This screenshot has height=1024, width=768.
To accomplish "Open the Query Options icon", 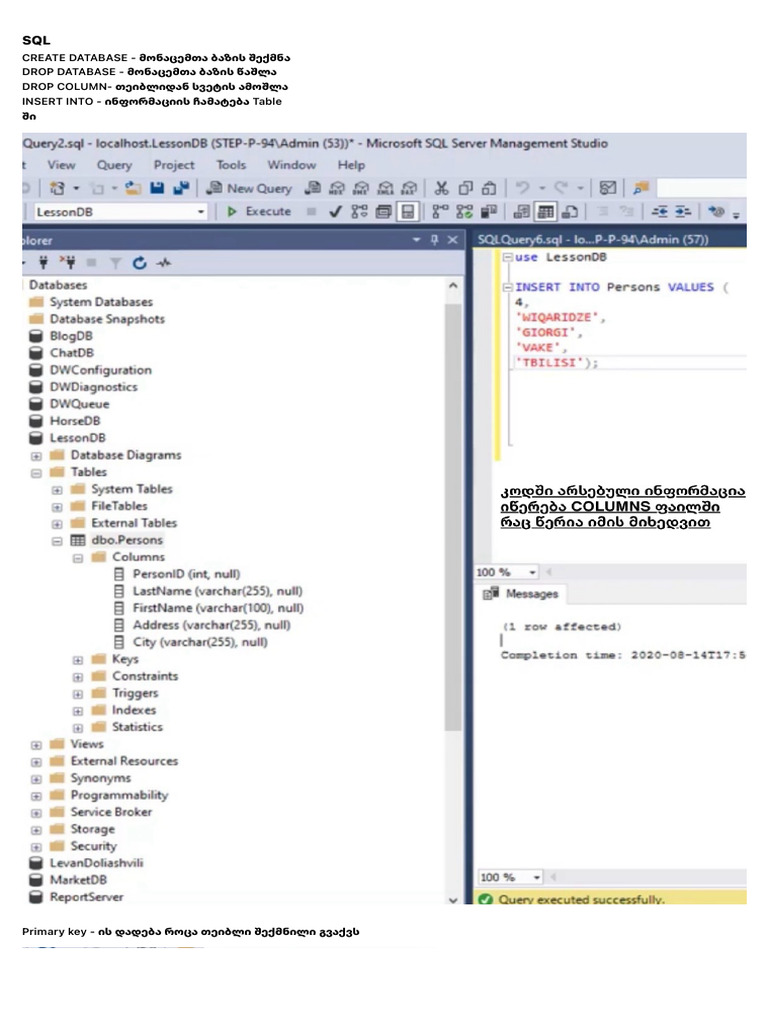I will coord(384,212).
